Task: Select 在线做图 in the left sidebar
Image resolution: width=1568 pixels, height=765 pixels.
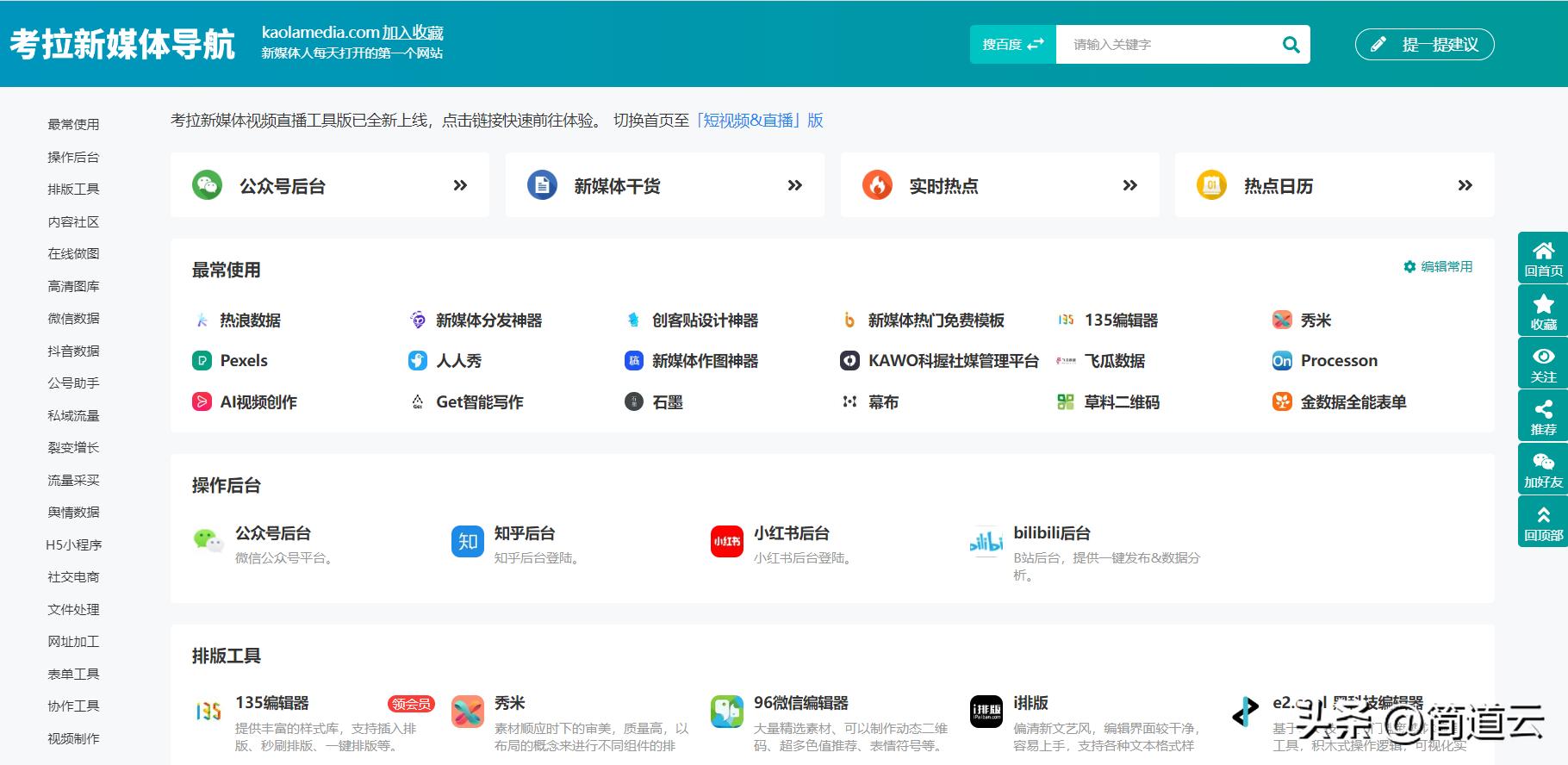Action: pyautogui.click(x=73, y=254)
